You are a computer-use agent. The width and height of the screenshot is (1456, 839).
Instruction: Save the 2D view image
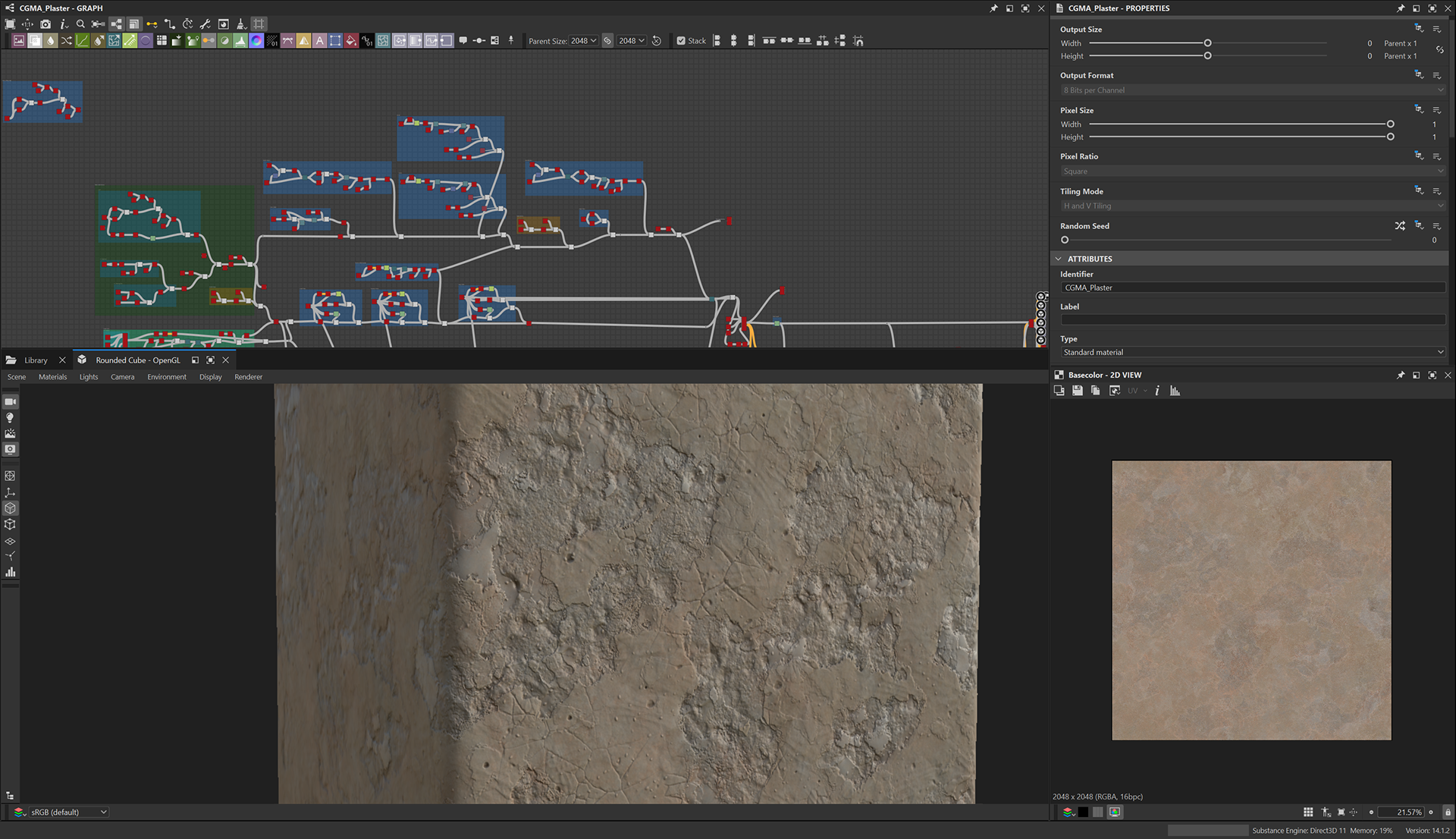[x=1077, y=391]
